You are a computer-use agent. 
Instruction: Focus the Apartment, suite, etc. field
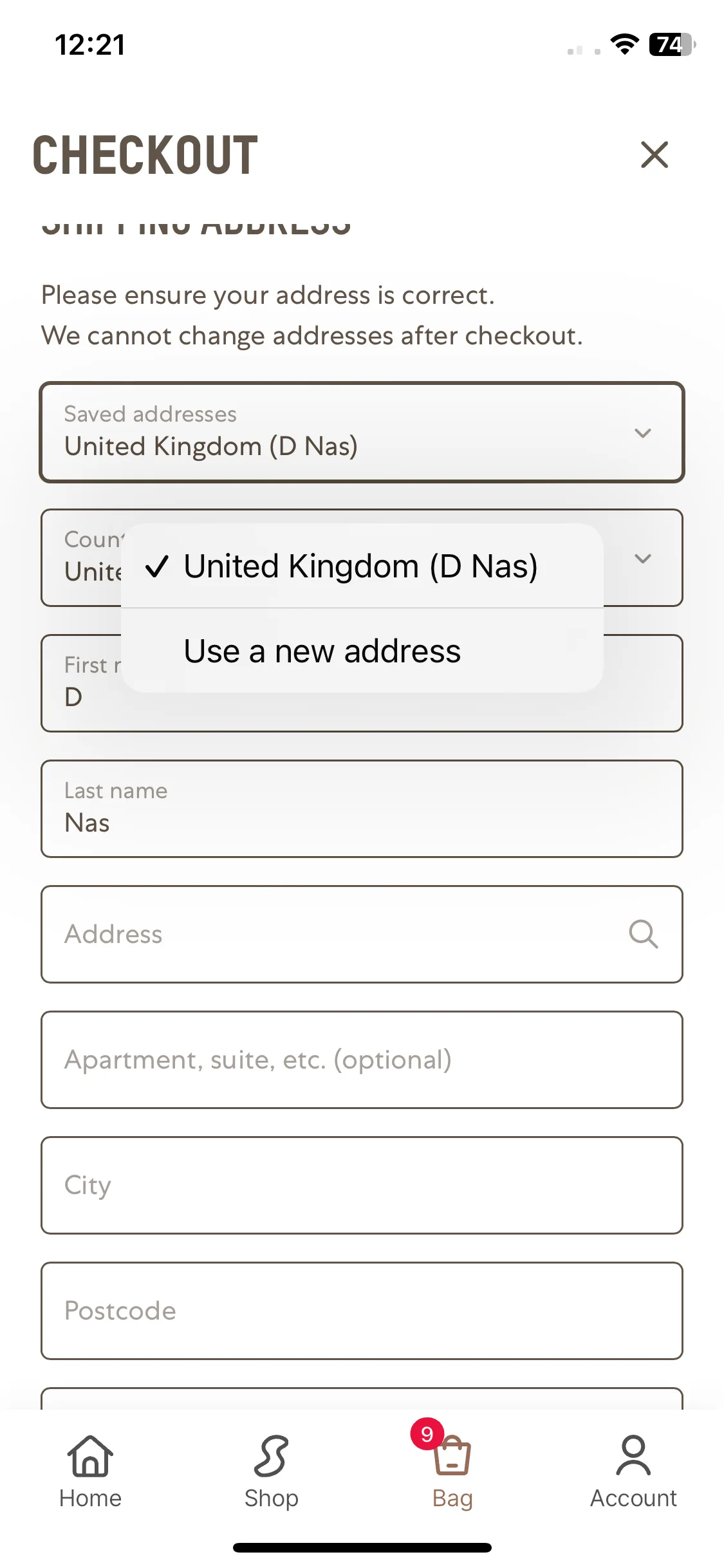click(362, 1060)
